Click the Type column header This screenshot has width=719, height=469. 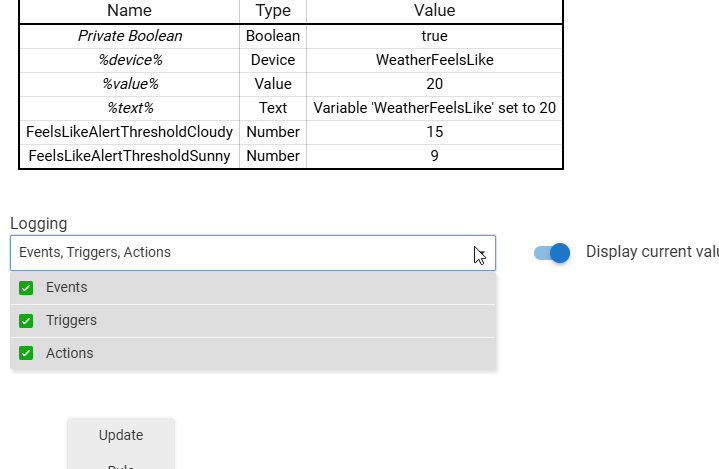[x=273, y=11]
